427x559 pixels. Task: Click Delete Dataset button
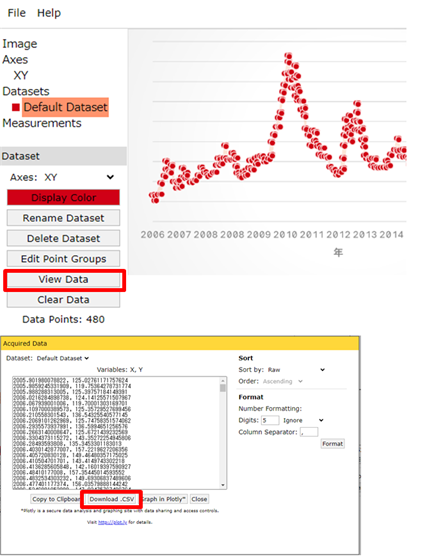pos(63,238)
